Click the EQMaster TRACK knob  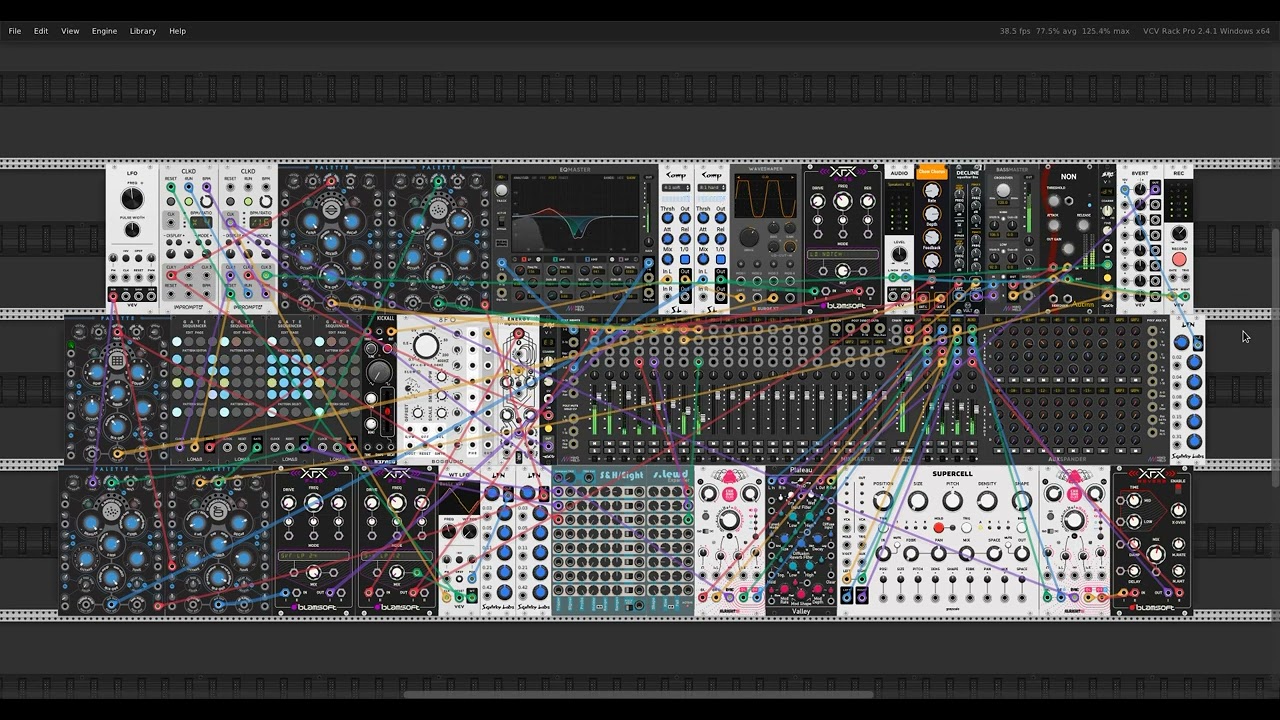coord(501,190)
